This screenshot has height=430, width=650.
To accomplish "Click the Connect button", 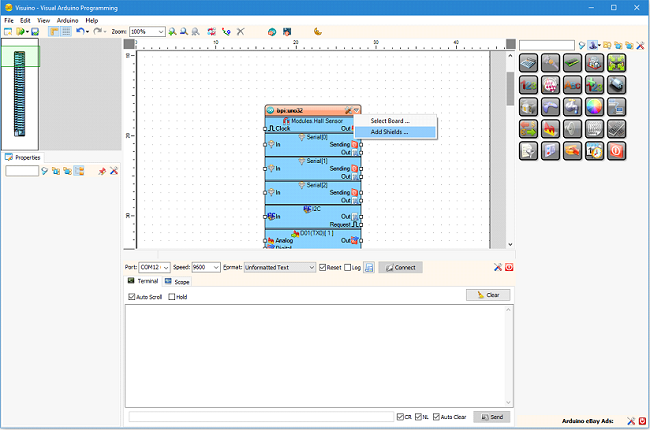I will tap(400, 267).
